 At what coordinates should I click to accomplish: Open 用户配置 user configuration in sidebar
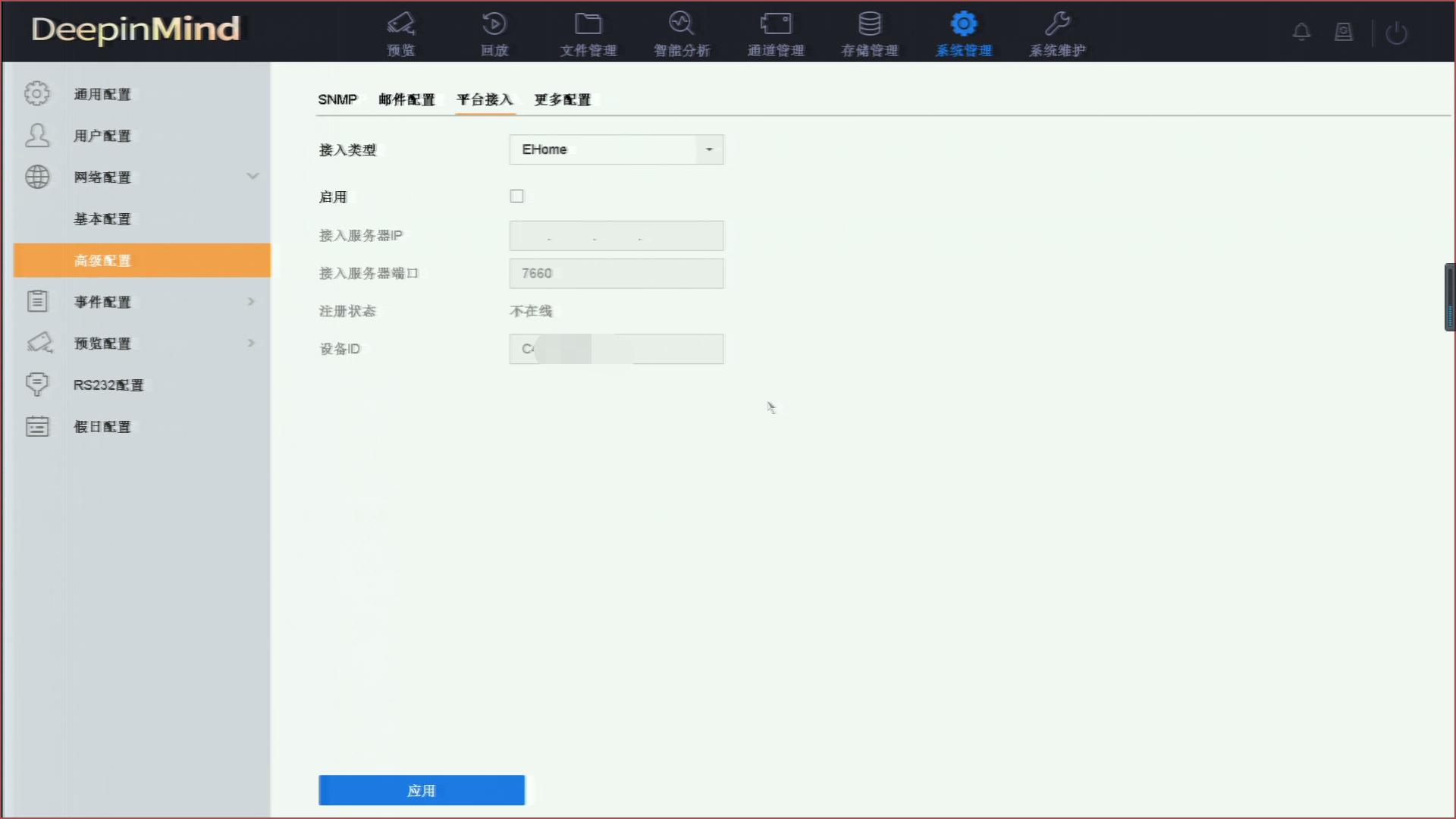[x=102, y=136]
